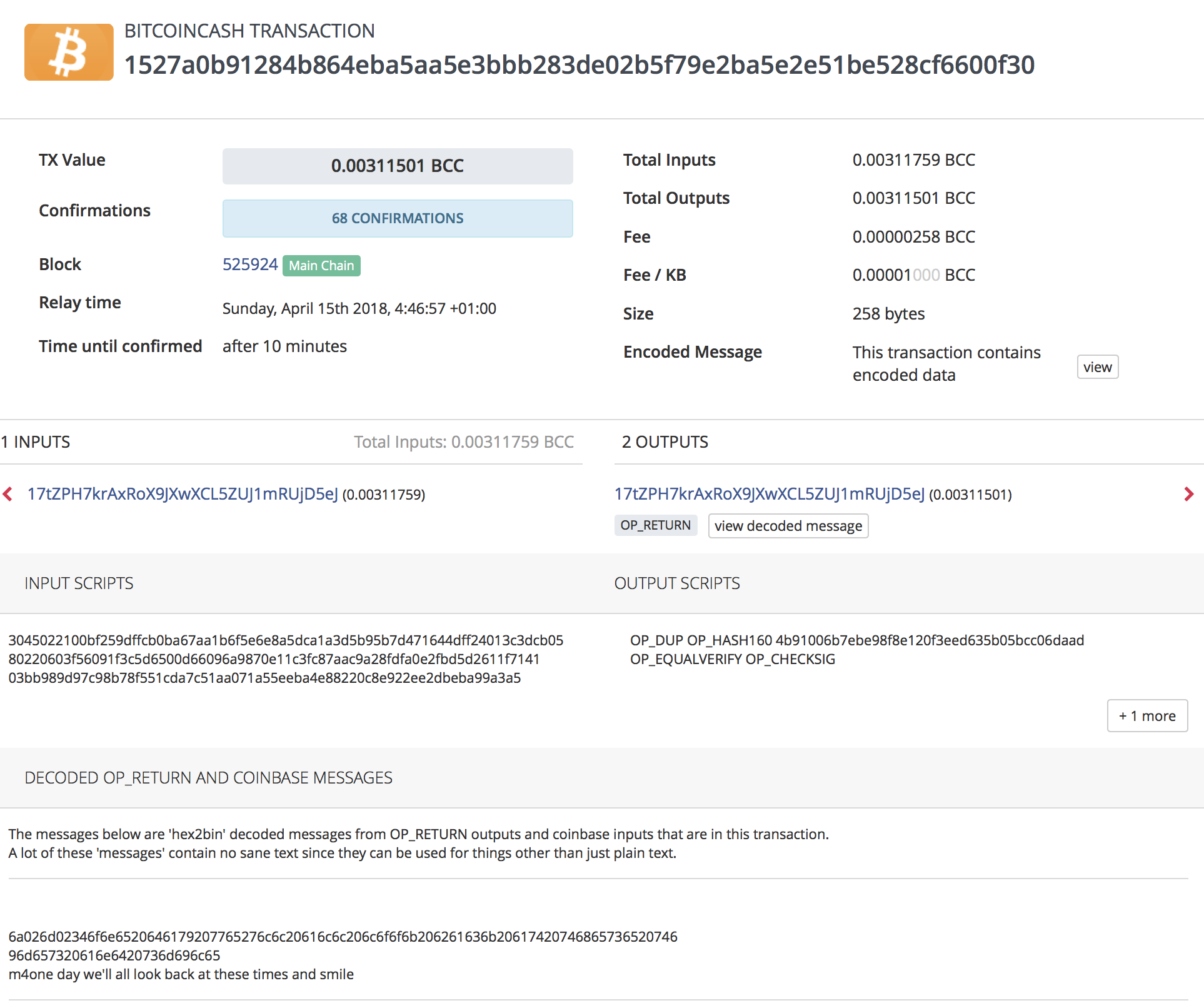Click the OP_DUP OP_HASH160 output script line
The height and width of the screenshot is (1008, 1204).
(x=857, y=640)
